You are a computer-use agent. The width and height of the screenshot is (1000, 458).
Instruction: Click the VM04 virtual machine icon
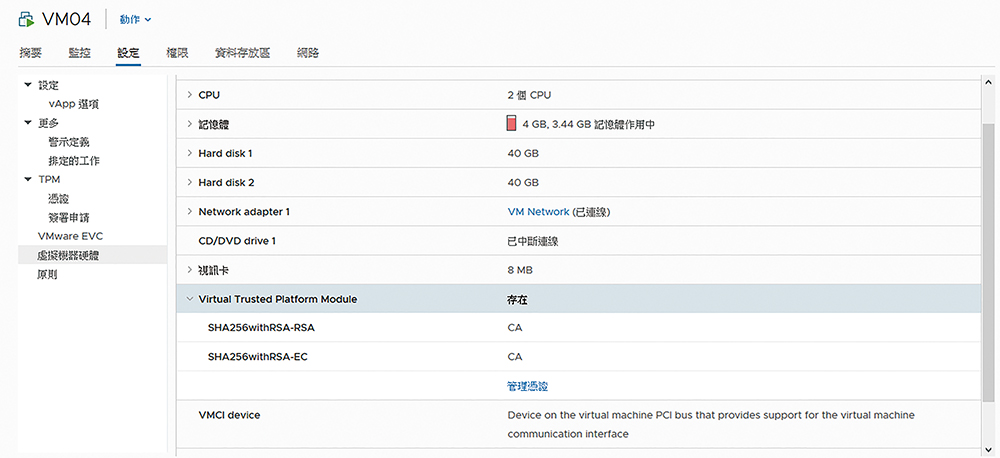[x=26, y=19]
